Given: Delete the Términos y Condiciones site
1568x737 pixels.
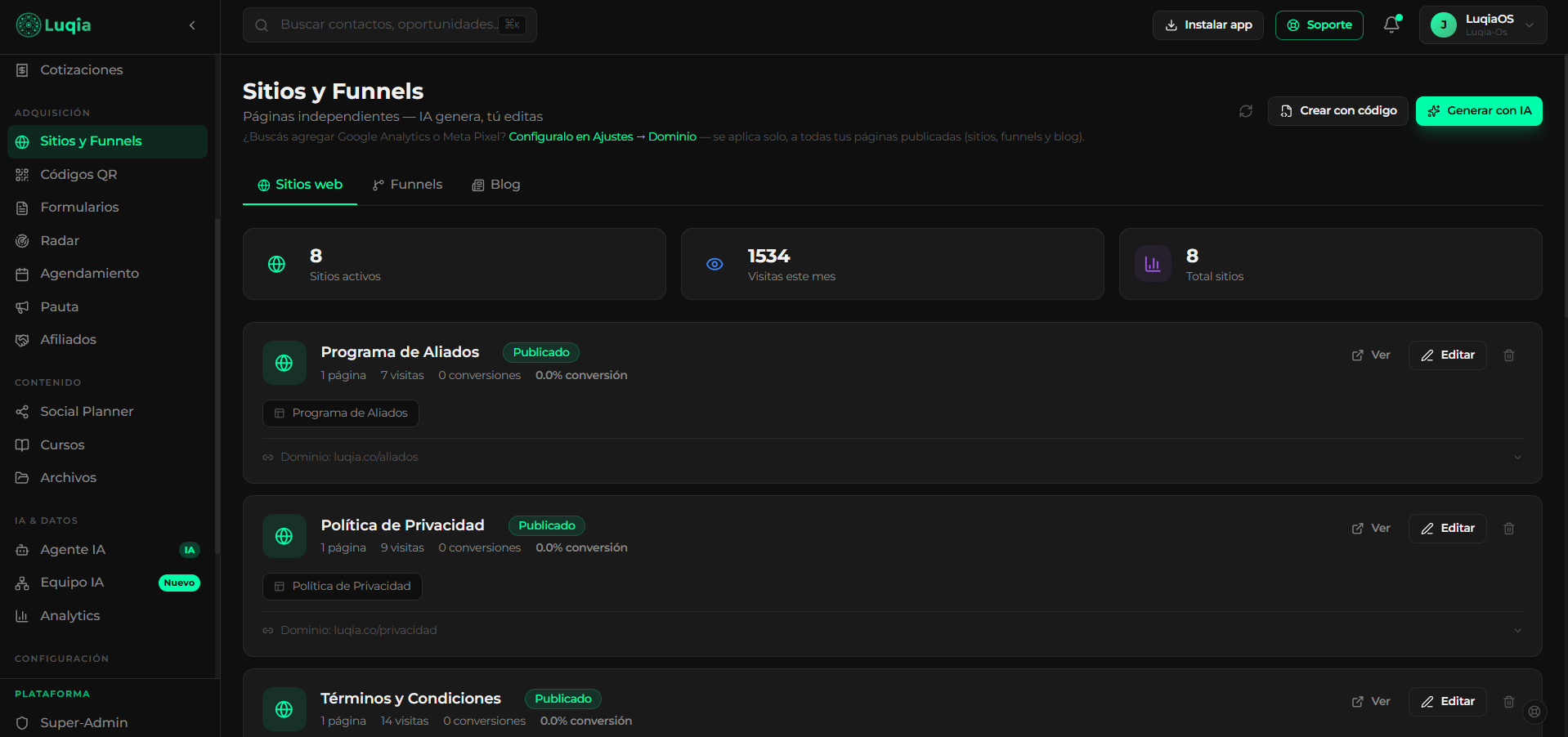Looking at the screenshot, I should click(1509, 702).
